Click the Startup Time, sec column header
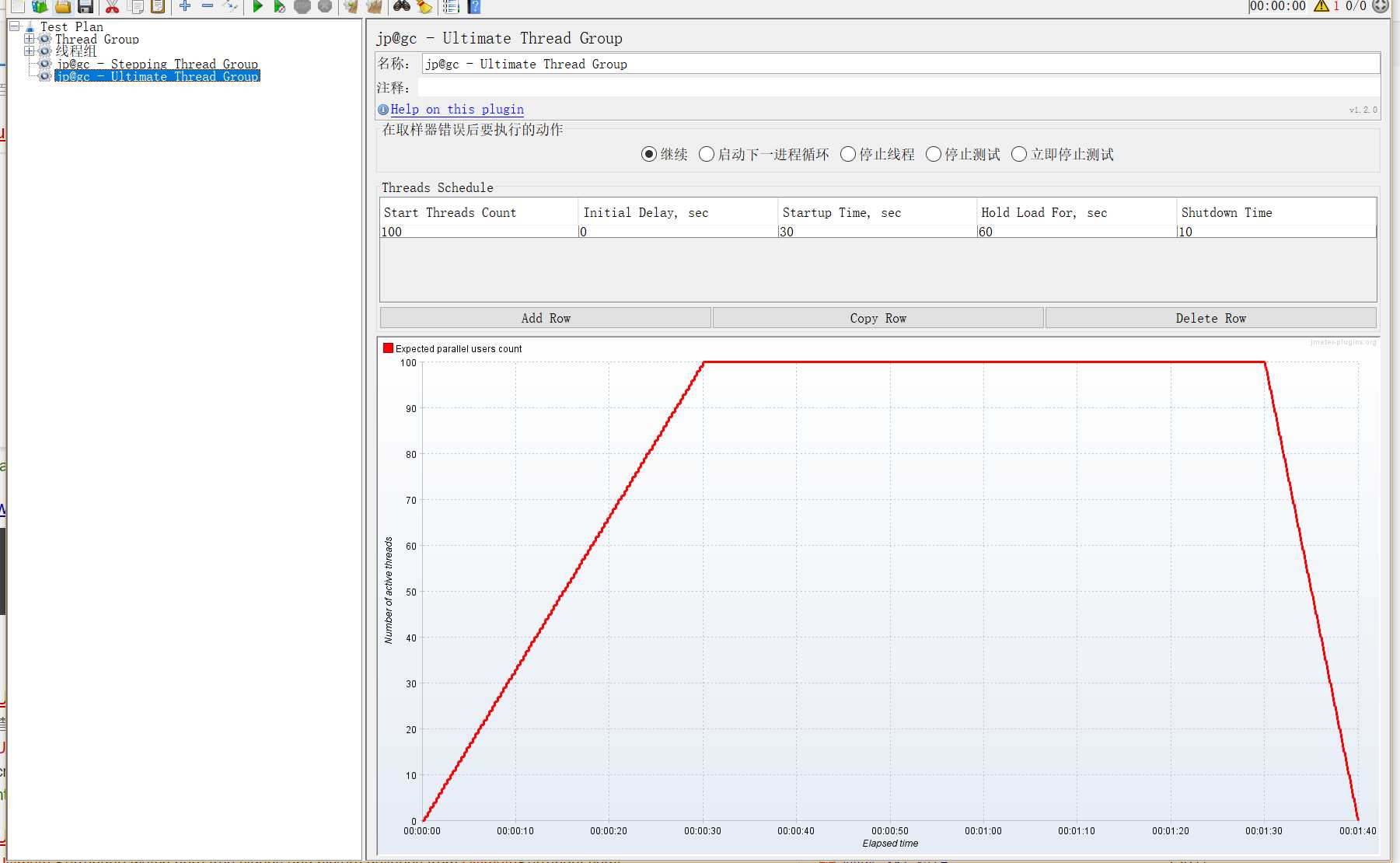 point(877,212)
